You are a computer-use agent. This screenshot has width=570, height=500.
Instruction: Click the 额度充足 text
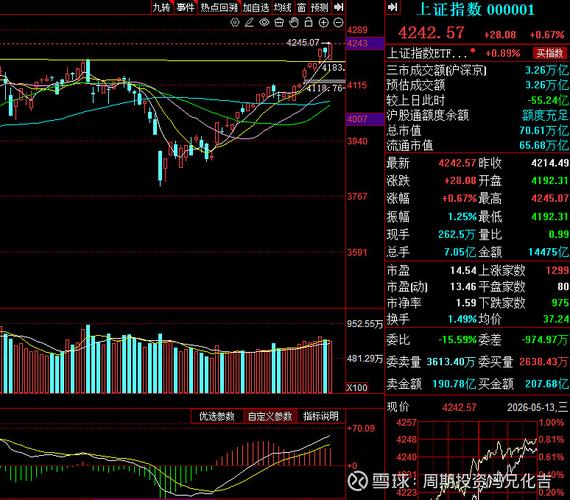tap(545, 116)
